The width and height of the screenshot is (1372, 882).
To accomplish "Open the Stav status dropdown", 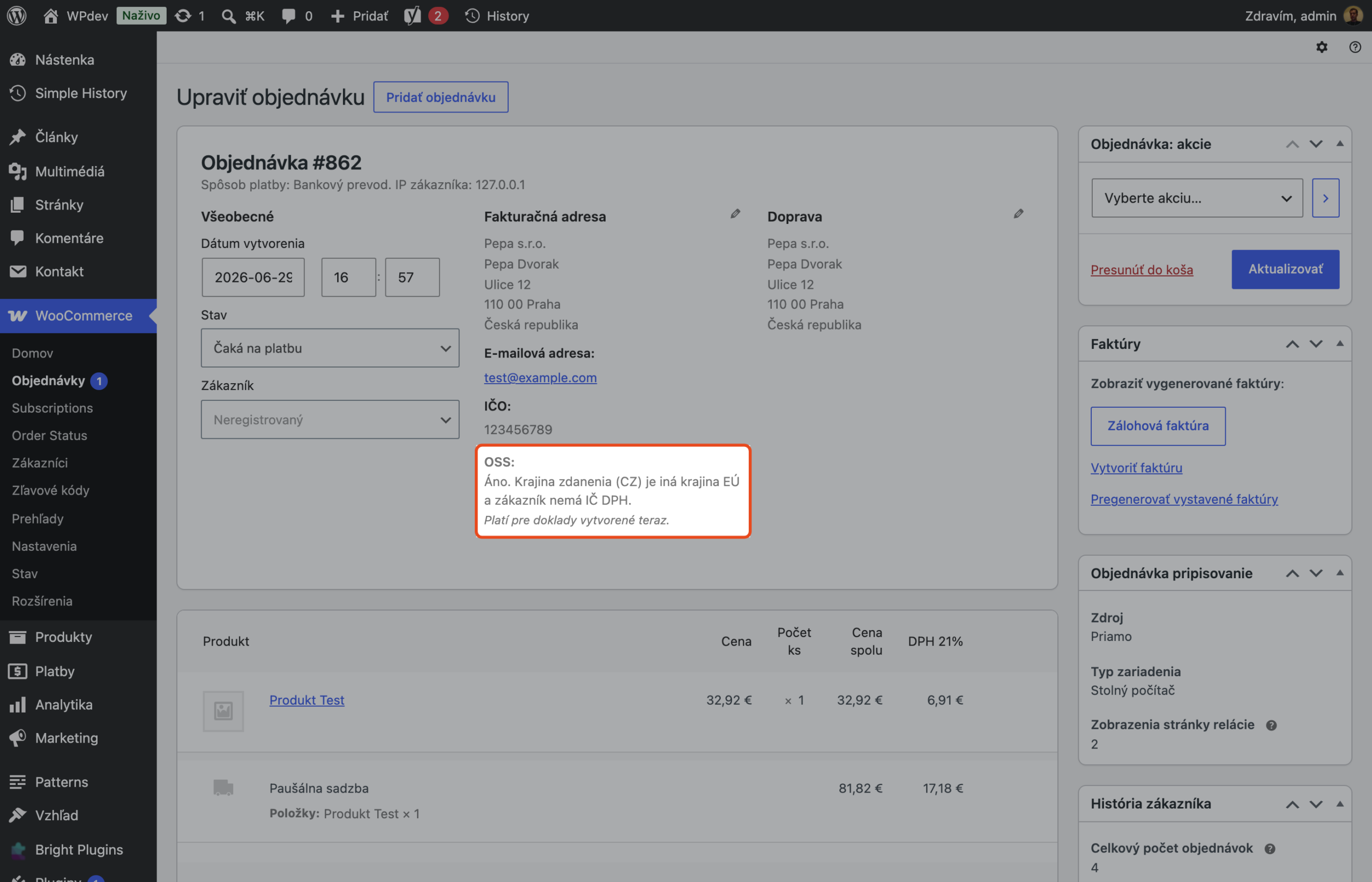I will tap(330, 348).
